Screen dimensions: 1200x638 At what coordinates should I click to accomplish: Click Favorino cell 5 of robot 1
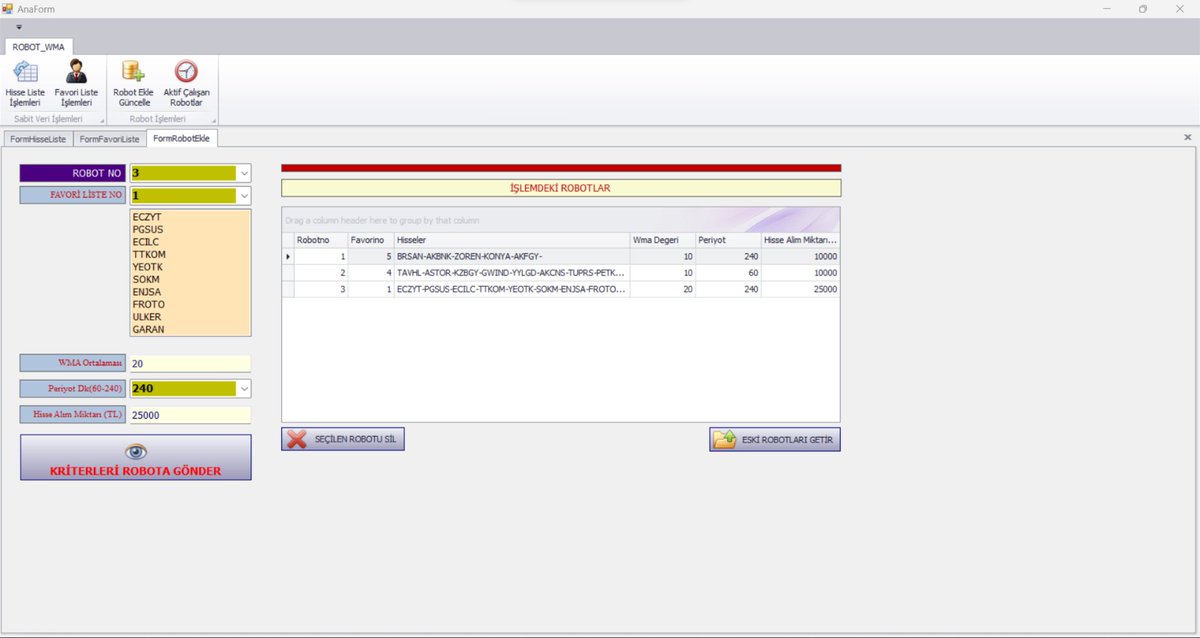(370, 257)
